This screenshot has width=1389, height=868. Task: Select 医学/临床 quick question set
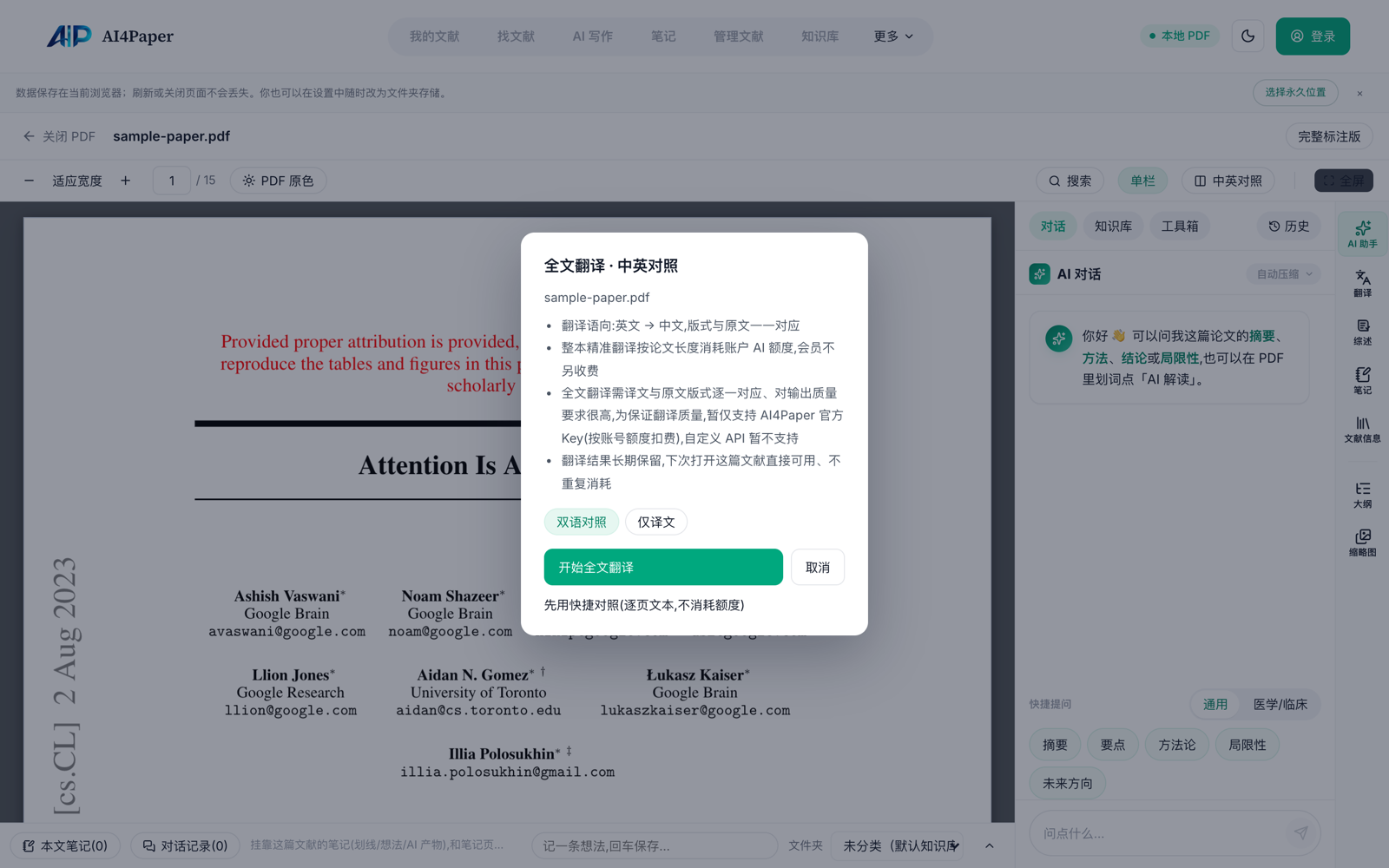point(1280,705)
